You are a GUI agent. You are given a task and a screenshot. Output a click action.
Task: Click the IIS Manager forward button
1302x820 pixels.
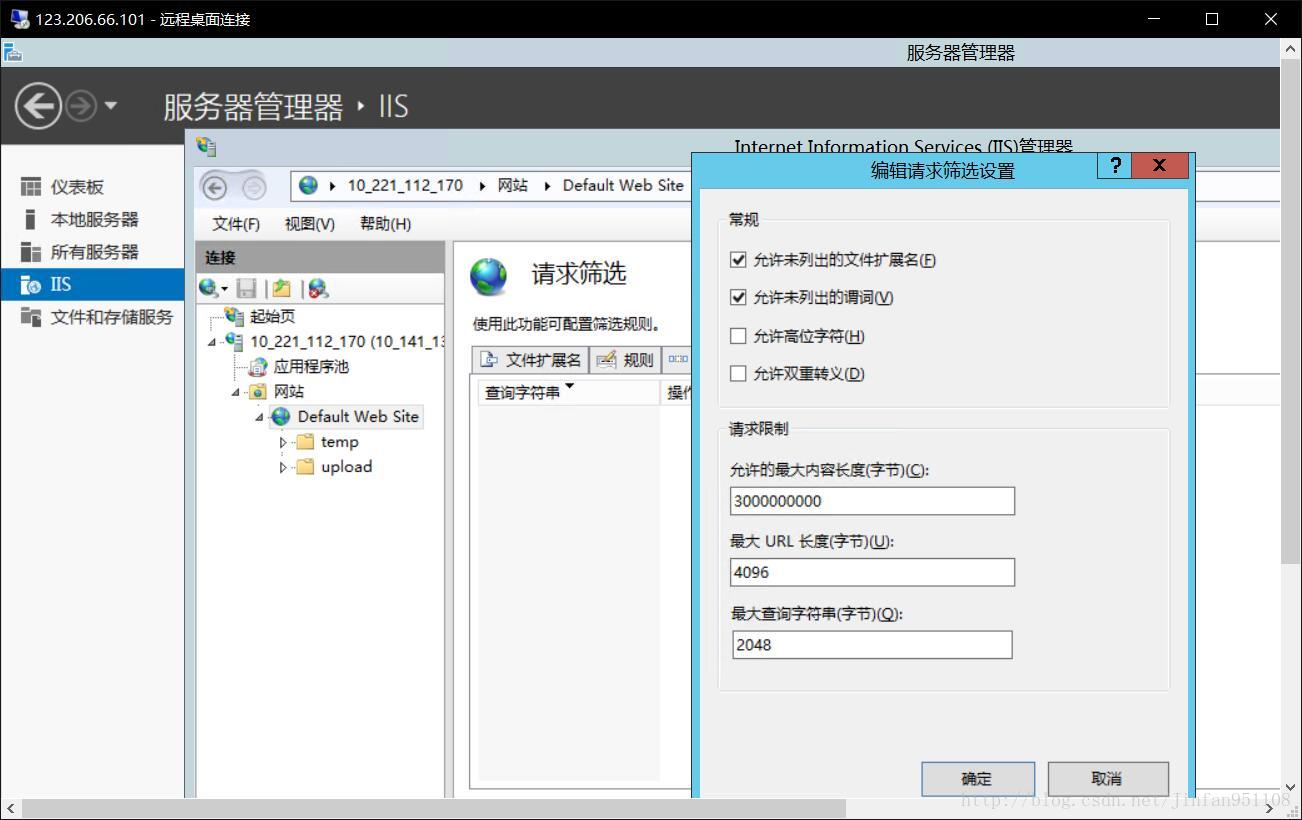tap(254, 187)
